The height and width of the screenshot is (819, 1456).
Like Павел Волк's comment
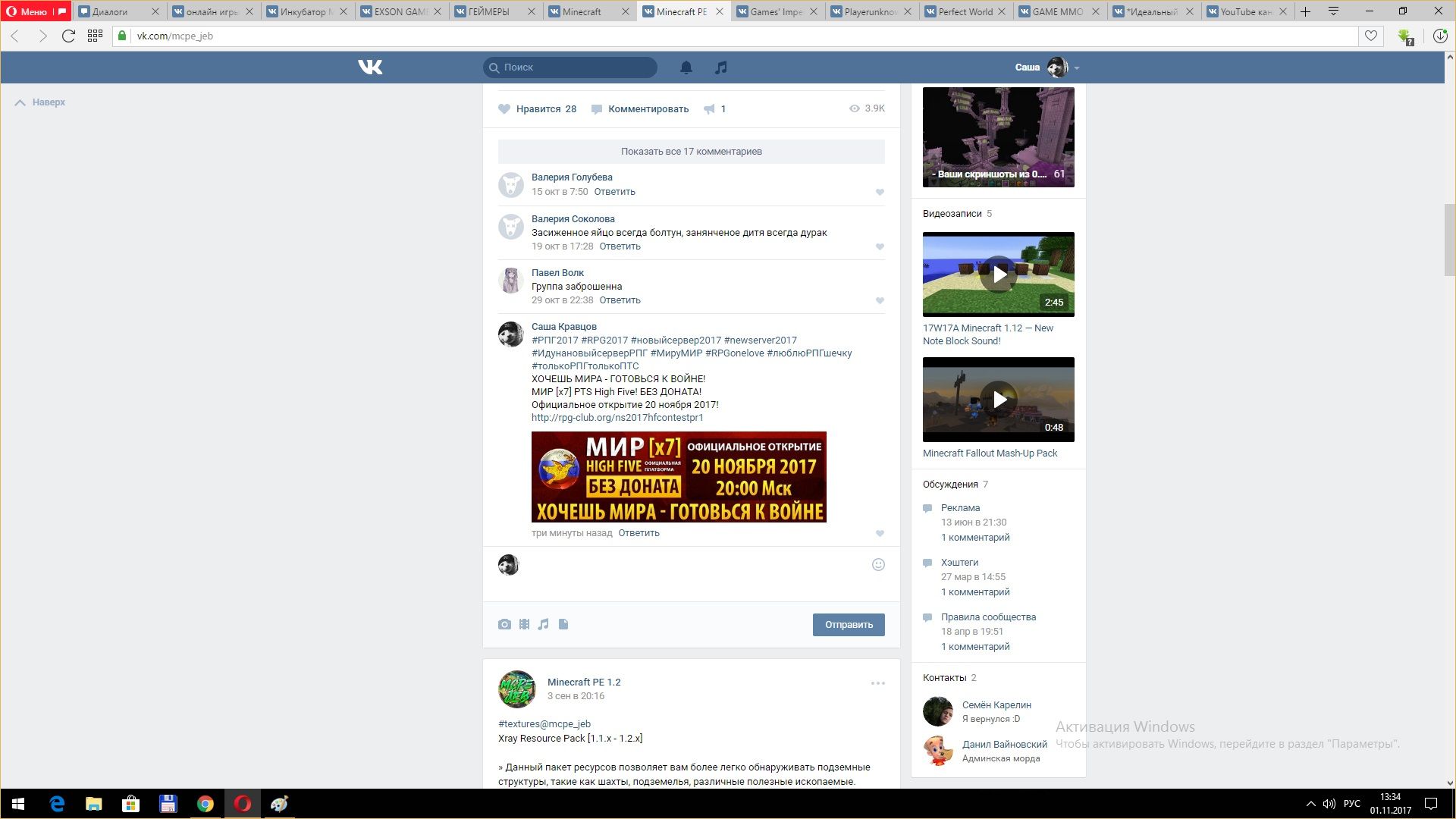point(880,301)
